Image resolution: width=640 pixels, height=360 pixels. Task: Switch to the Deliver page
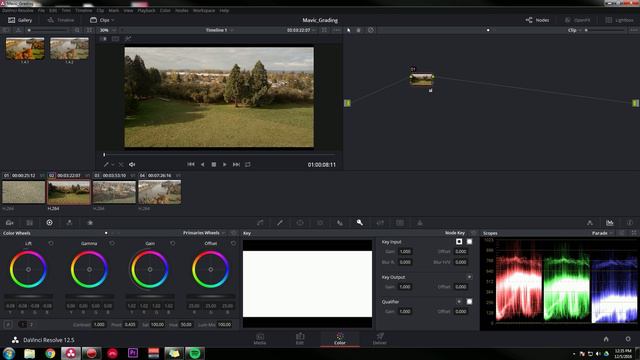380,339
